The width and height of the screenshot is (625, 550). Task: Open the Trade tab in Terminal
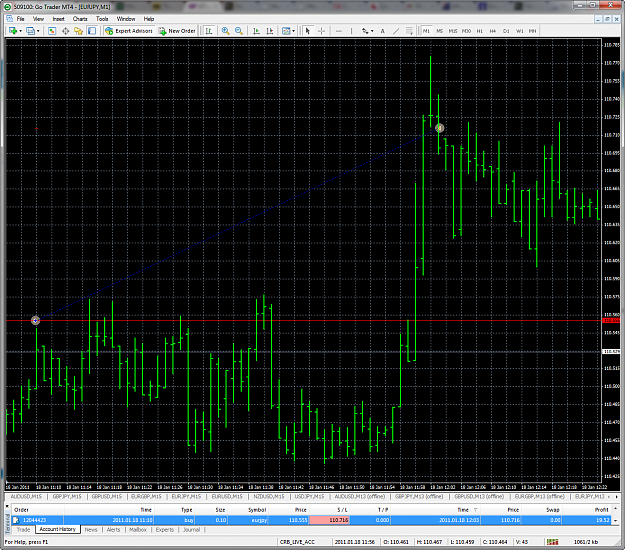click(24, 530)
